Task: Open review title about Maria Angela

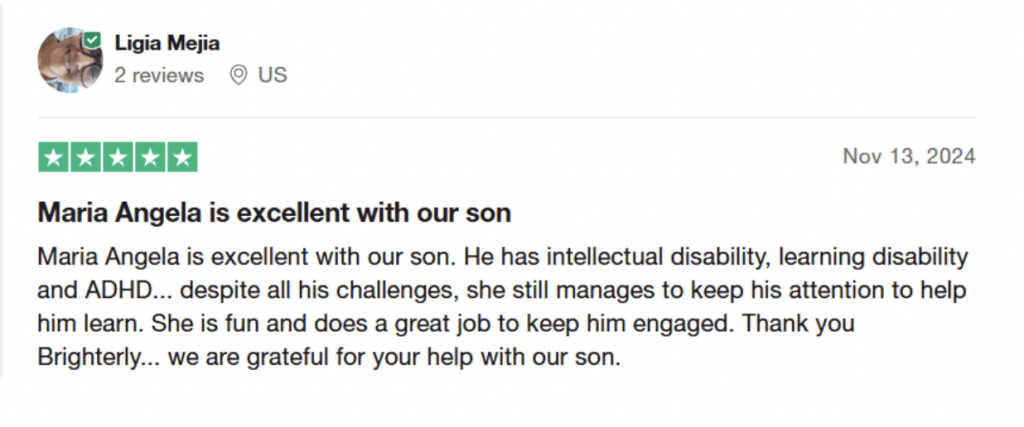Action: (274, 212)
